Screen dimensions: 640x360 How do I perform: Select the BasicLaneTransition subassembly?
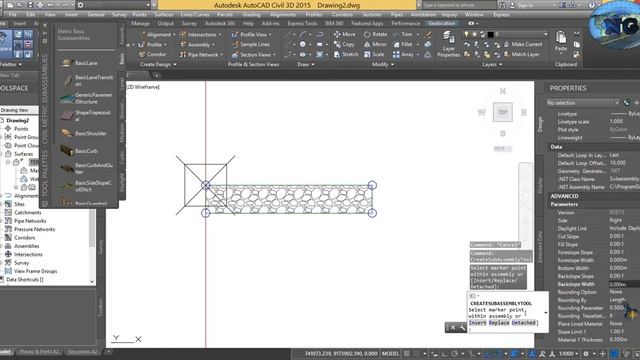[87, 80]
